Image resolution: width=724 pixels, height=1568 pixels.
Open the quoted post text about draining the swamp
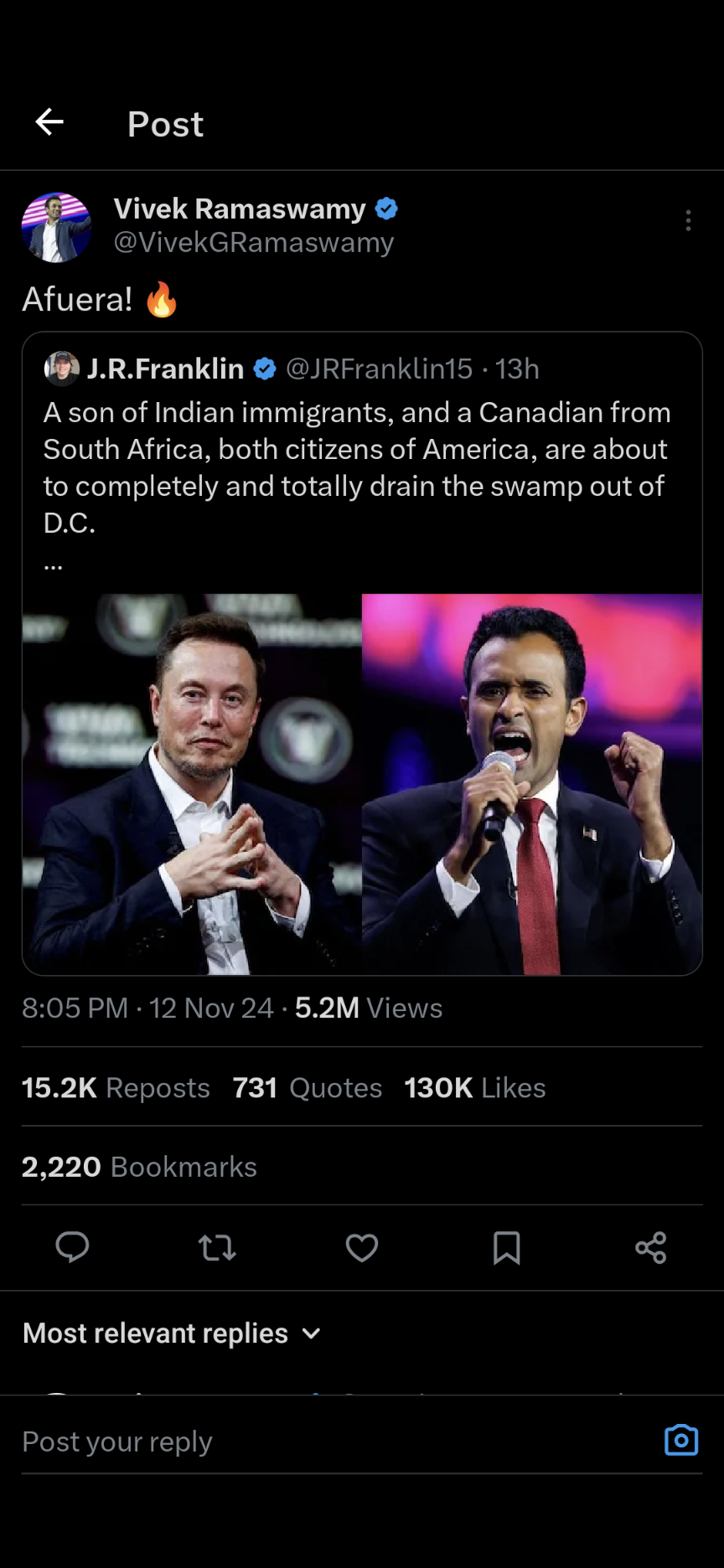tap(356, 467)
